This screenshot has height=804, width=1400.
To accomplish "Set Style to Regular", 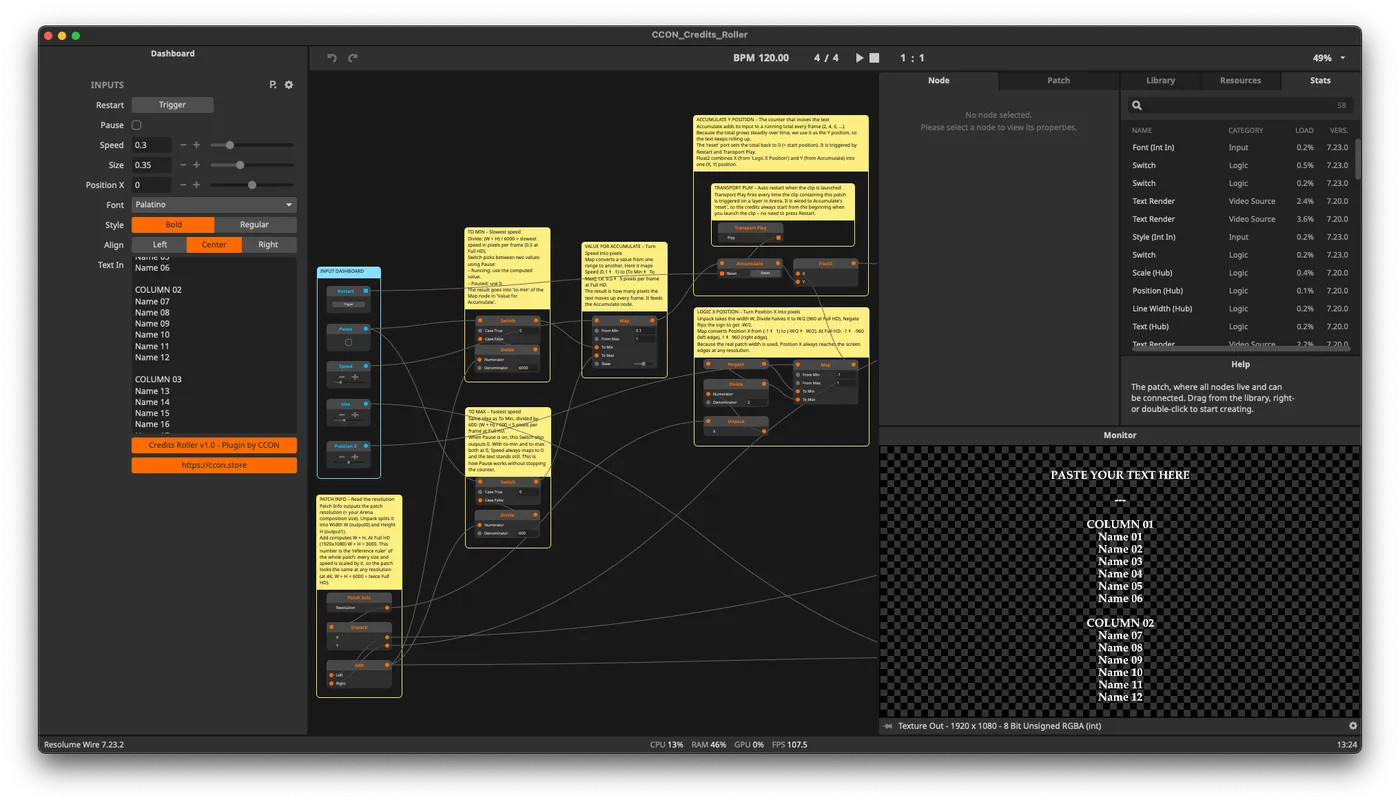I will tap(255, 225).
